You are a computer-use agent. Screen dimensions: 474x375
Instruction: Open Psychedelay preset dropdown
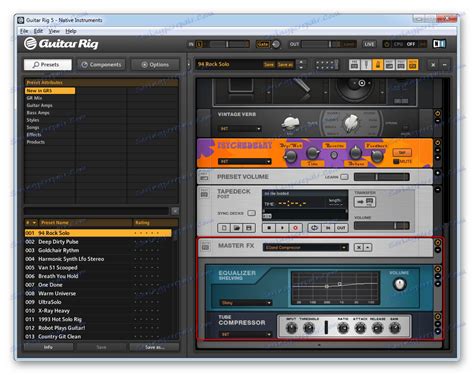tap(245, 161)
